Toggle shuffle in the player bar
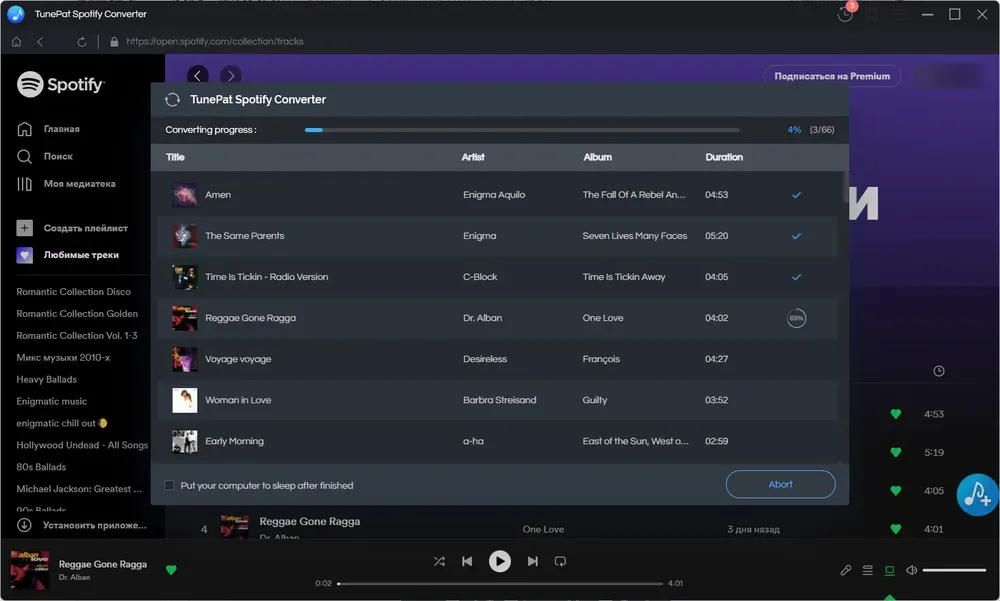Screen dimensions: 1000x601 point(439,561)
